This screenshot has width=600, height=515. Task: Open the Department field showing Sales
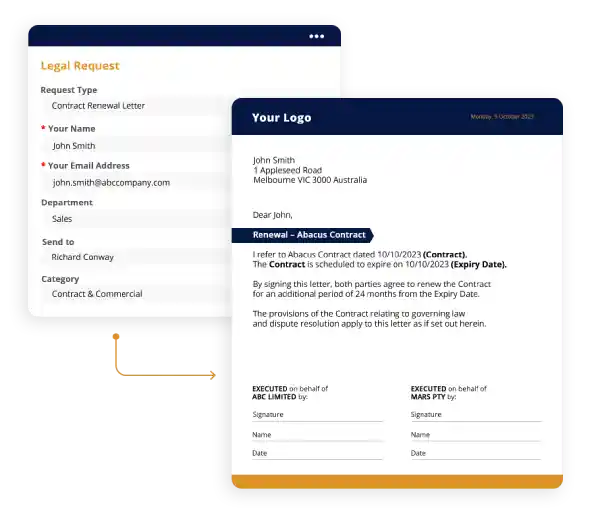(x=136, y=219)
